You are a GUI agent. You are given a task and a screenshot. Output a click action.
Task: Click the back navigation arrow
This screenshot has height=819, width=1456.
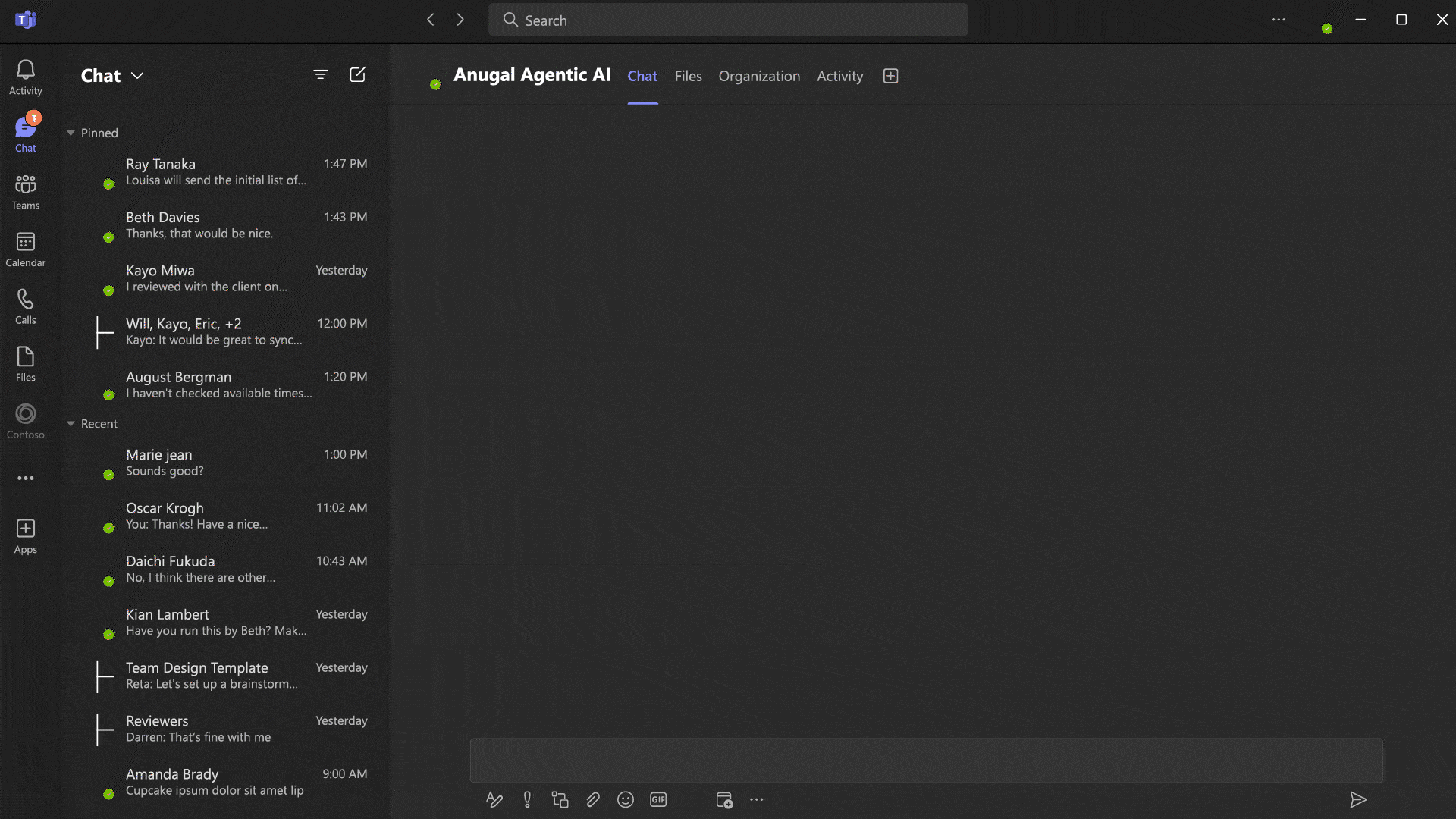431,20
